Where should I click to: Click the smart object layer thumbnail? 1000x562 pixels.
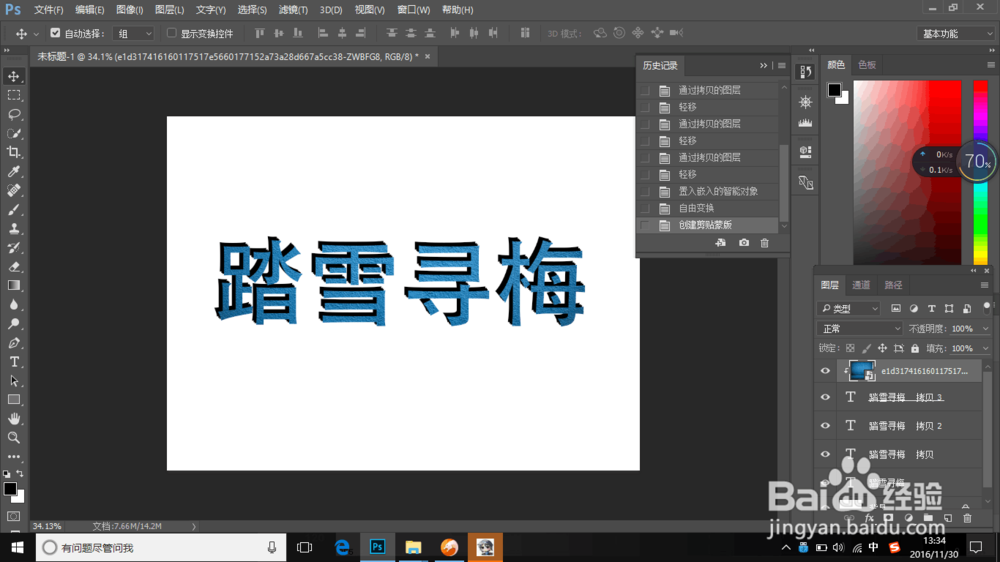(862, 371)
